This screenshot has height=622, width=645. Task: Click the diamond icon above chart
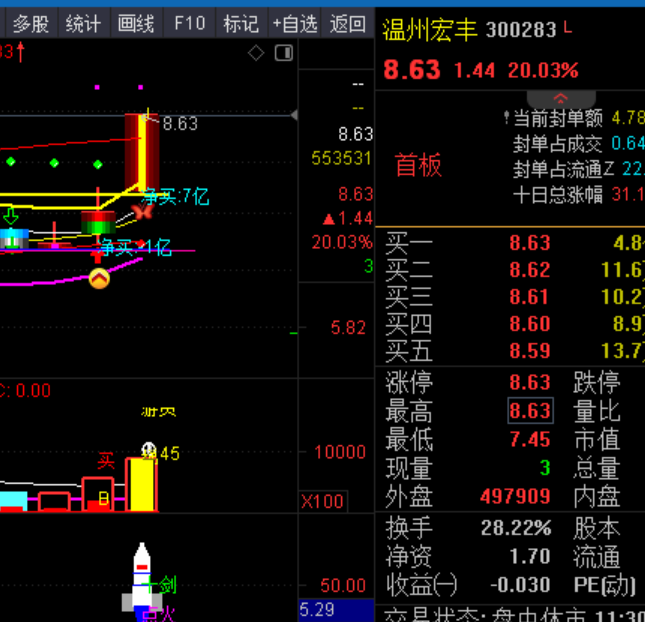(256, 53)
